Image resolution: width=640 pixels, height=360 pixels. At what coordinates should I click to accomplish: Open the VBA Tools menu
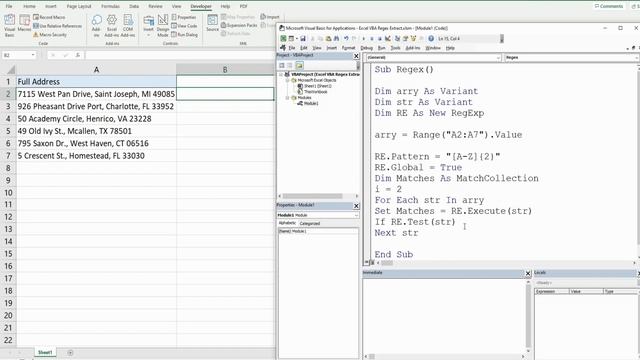click(x=395, y=48)
